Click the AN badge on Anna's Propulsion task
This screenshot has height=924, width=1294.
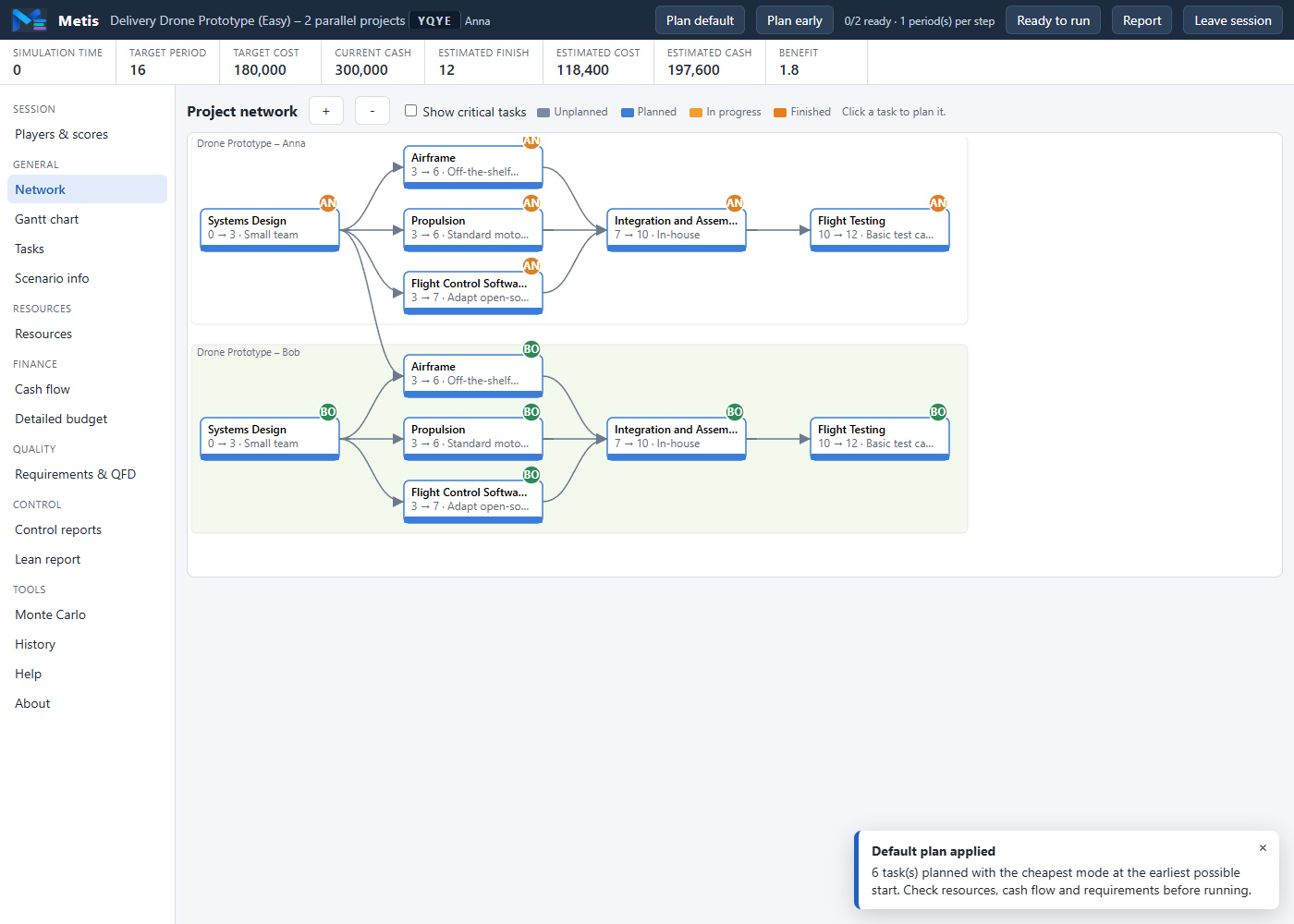tap(531, 203)
